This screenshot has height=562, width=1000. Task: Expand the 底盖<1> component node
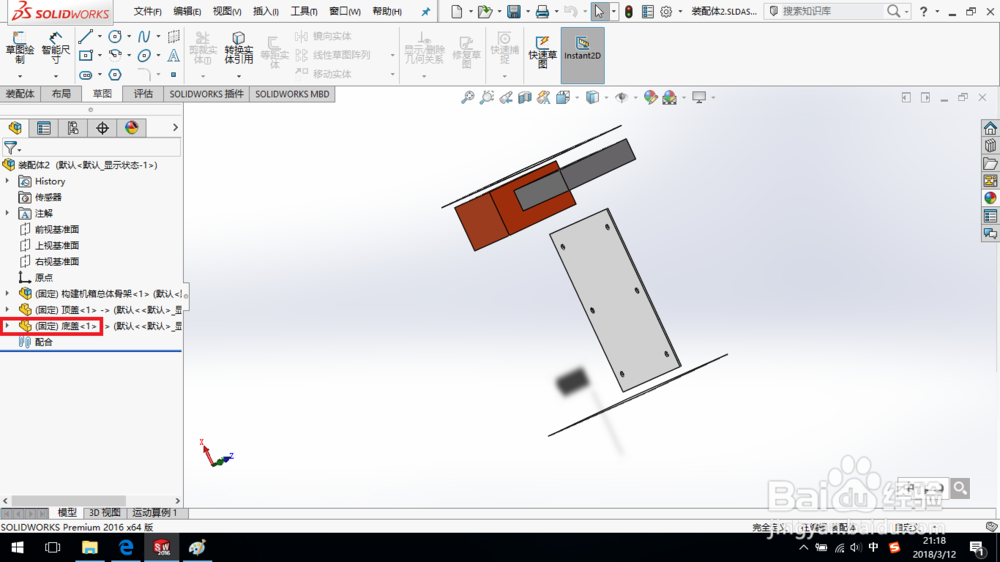(7, 325)
